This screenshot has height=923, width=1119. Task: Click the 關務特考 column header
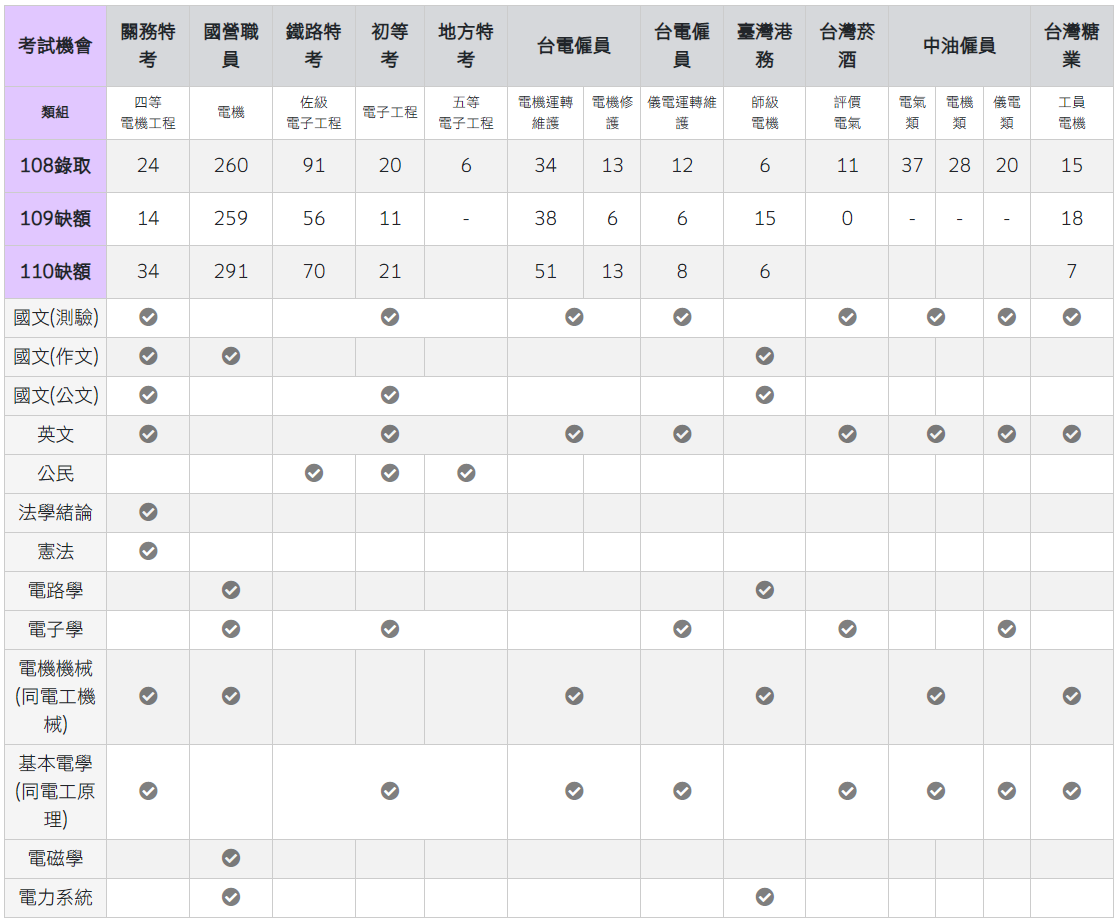click(x=148, y=46)
